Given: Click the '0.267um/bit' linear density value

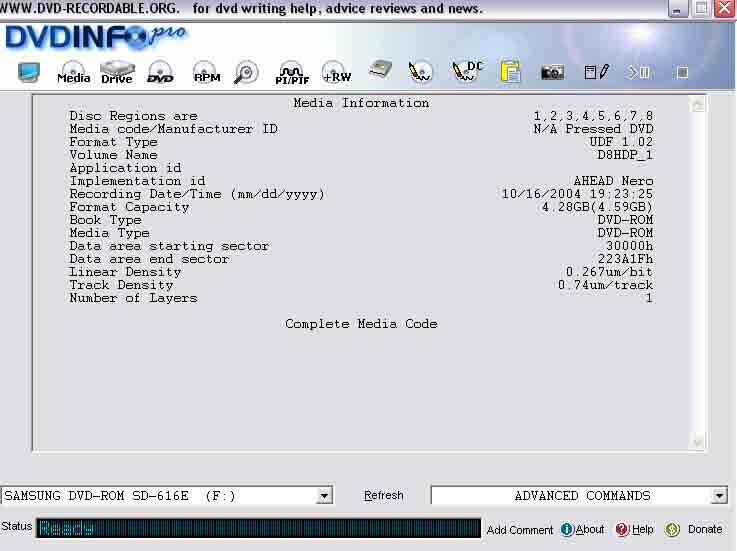Looking at the screenshot, I should point(609,272).
